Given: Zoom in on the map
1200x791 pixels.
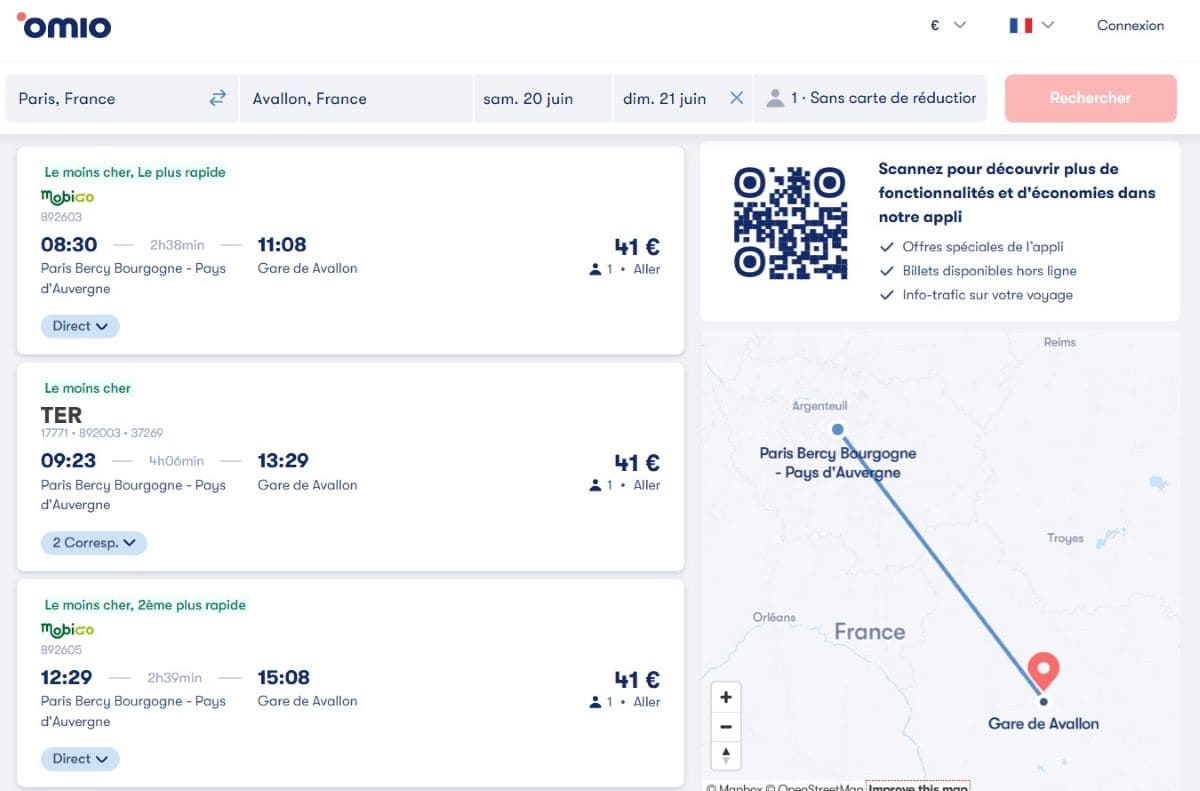Looking at the screenshot, I should pos(726,697).
